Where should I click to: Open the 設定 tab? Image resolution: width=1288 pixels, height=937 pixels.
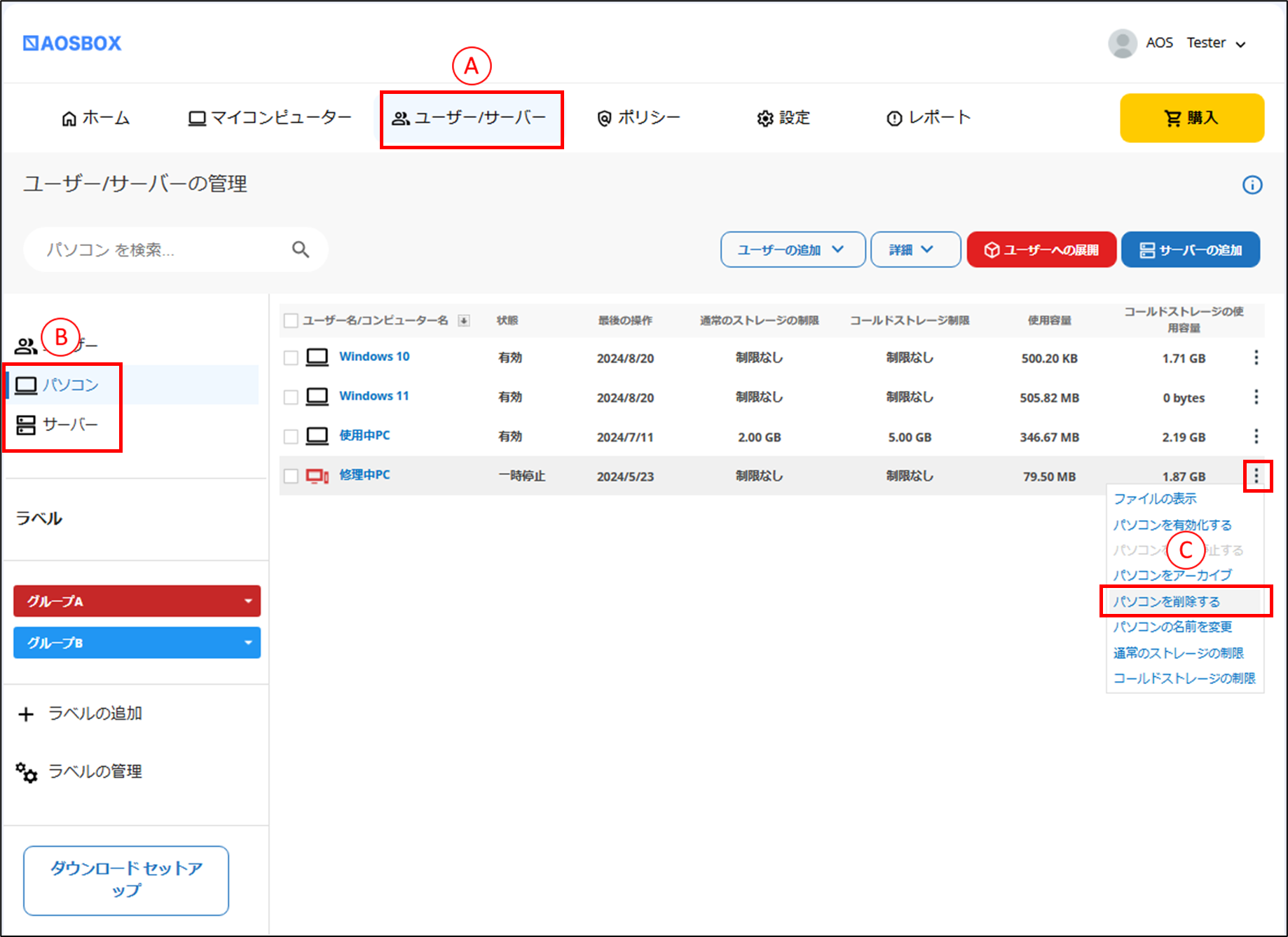pyautogui.click(x=783, y=118)
